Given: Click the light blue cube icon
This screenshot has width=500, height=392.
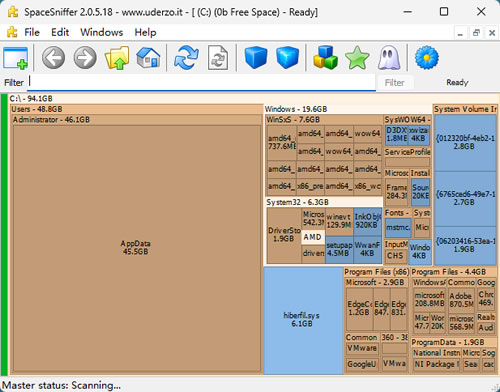Looking at the screenshot, I should 287,58.
